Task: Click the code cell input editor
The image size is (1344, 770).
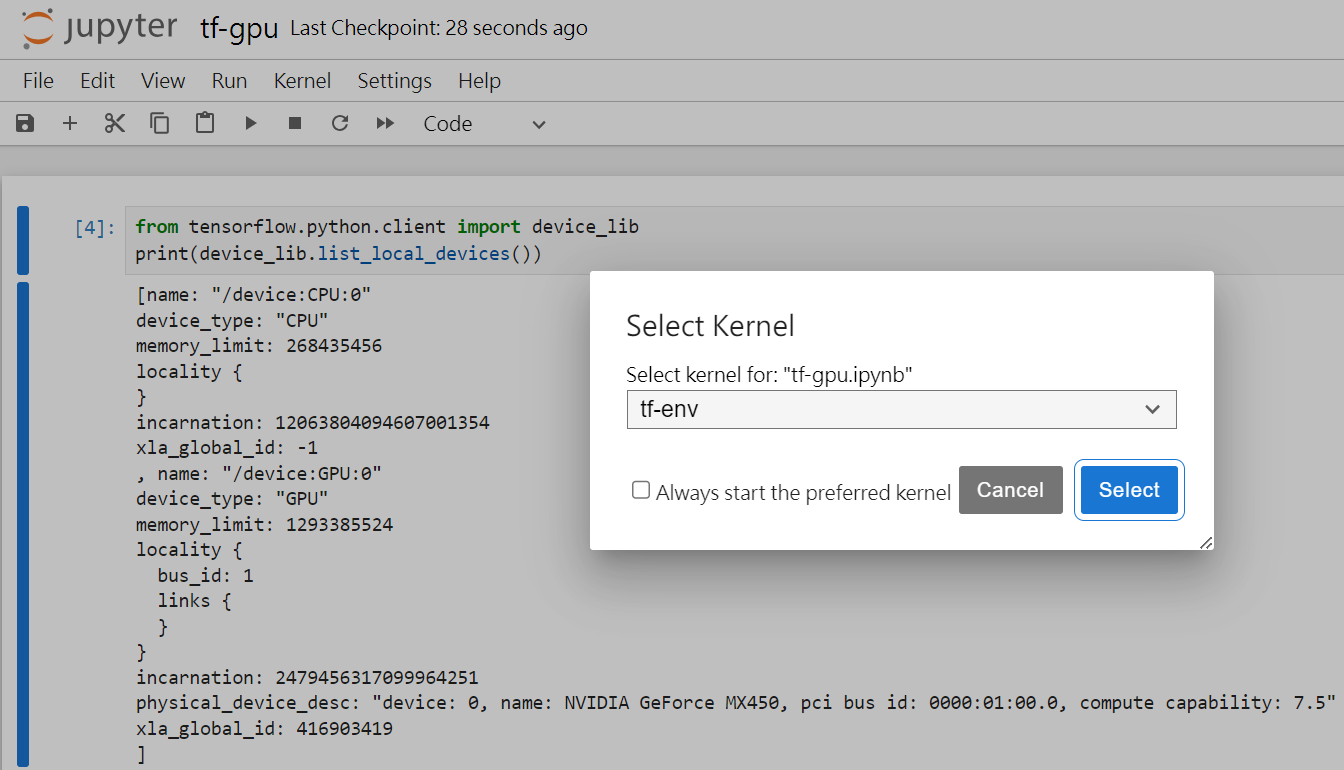Action: click(733, 241)
